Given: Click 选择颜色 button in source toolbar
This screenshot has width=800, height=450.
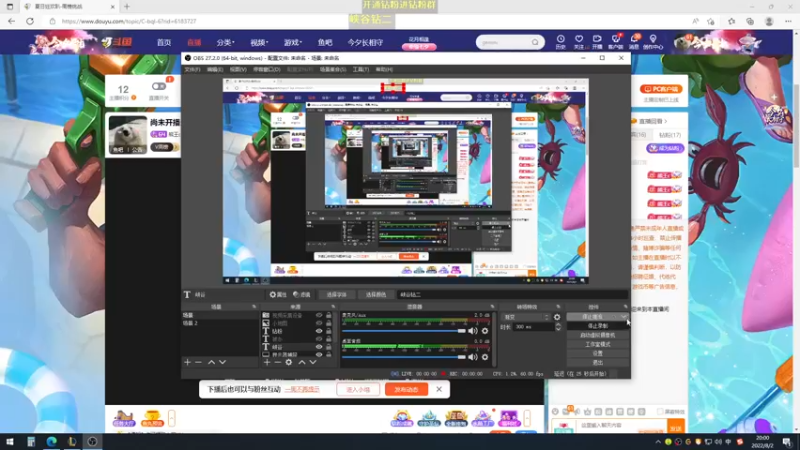Looking at the screenshot, I should 376,294.
